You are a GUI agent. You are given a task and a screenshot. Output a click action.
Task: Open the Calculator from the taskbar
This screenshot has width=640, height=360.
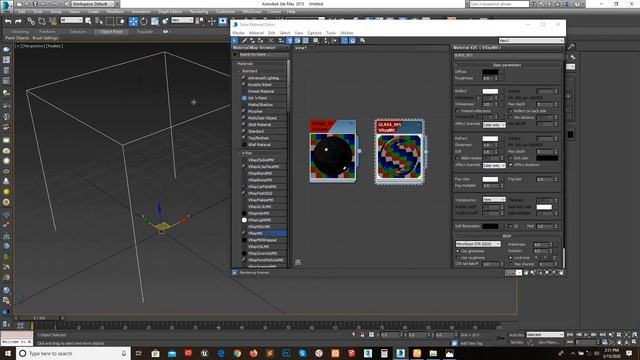click(384, 353)
